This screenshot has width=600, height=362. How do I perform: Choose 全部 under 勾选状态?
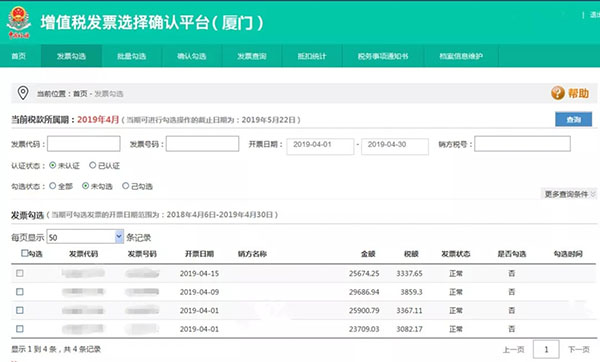click(53, 186)
